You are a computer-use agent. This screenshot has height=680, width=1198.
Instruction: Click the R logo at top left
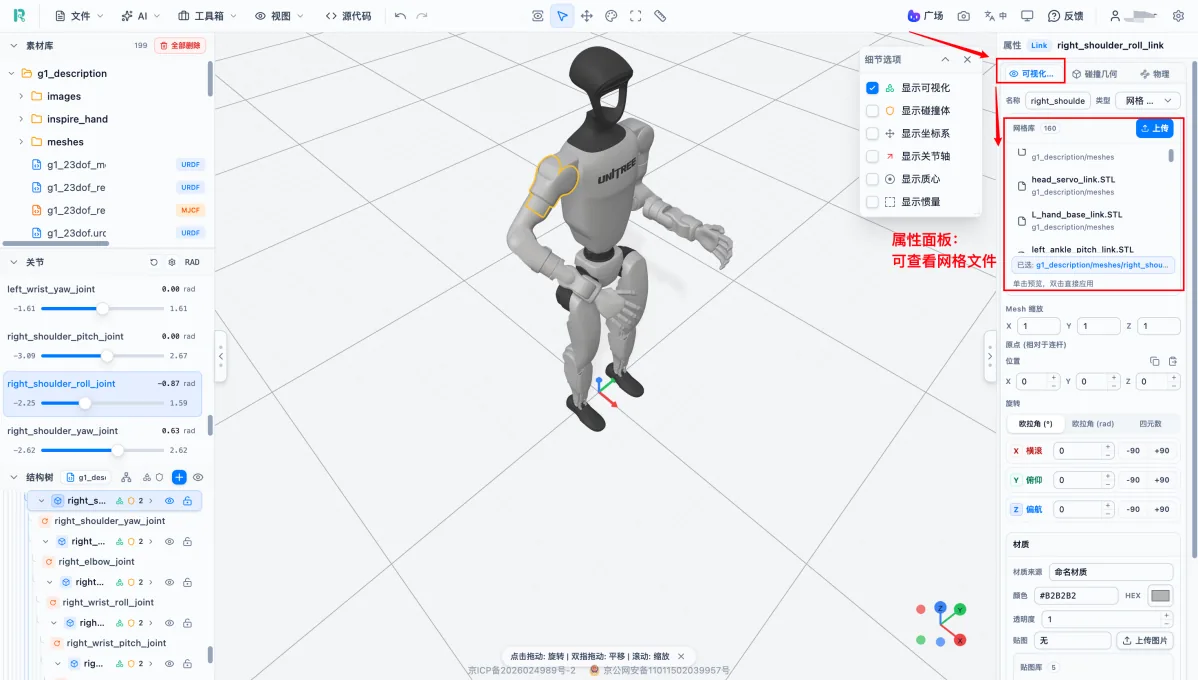20,15
